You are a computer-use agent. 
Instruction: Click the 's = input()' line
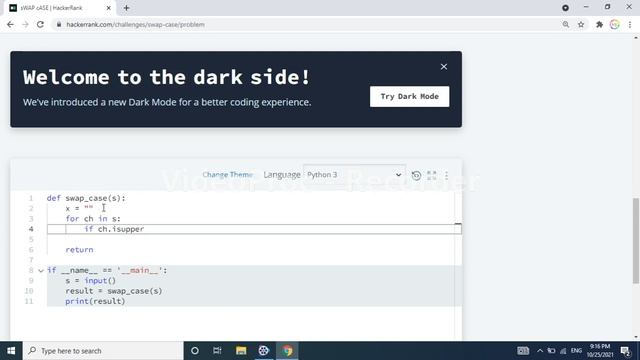(x=91, y=281)
